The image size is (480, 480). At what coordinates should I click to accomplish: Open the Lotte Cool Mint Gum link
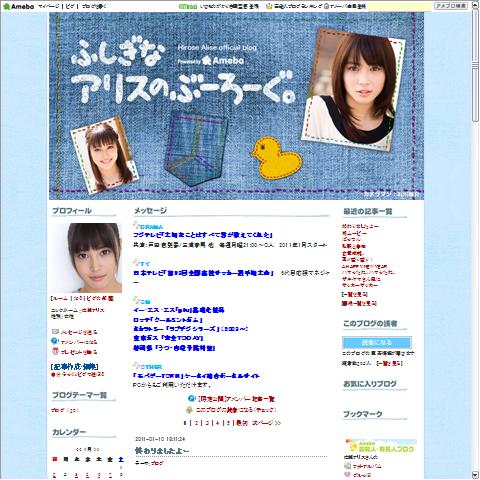coord(168,319)
